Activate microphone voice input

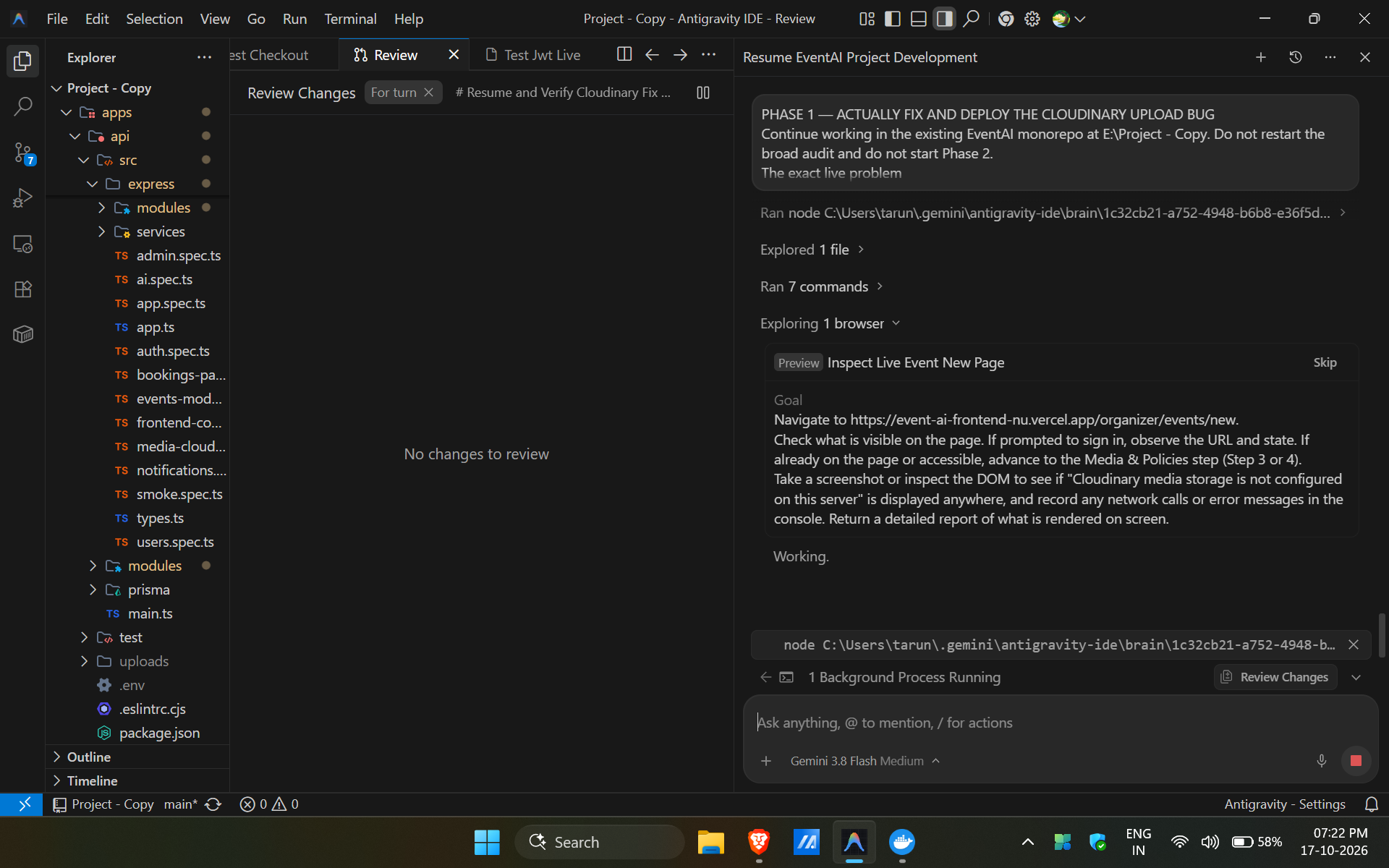point(1321,760)
